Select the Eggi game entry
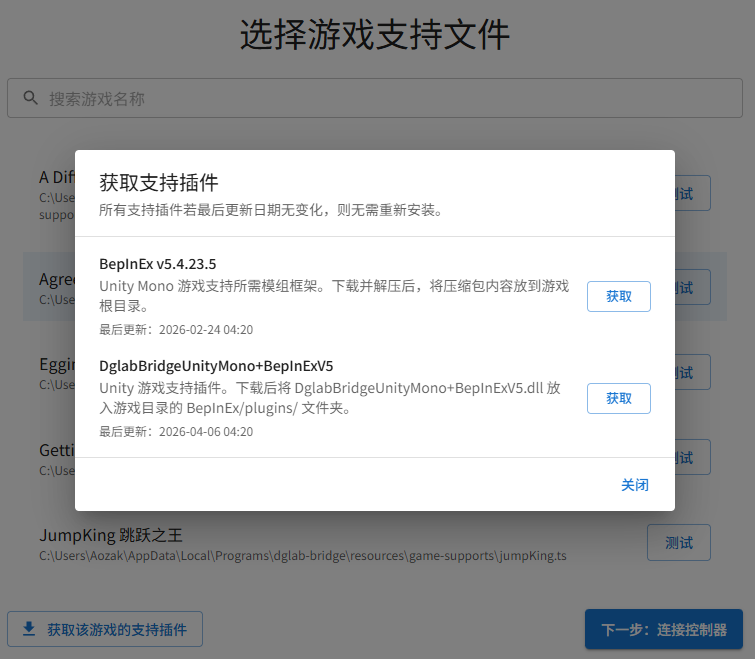 click(x=55, y=365)
